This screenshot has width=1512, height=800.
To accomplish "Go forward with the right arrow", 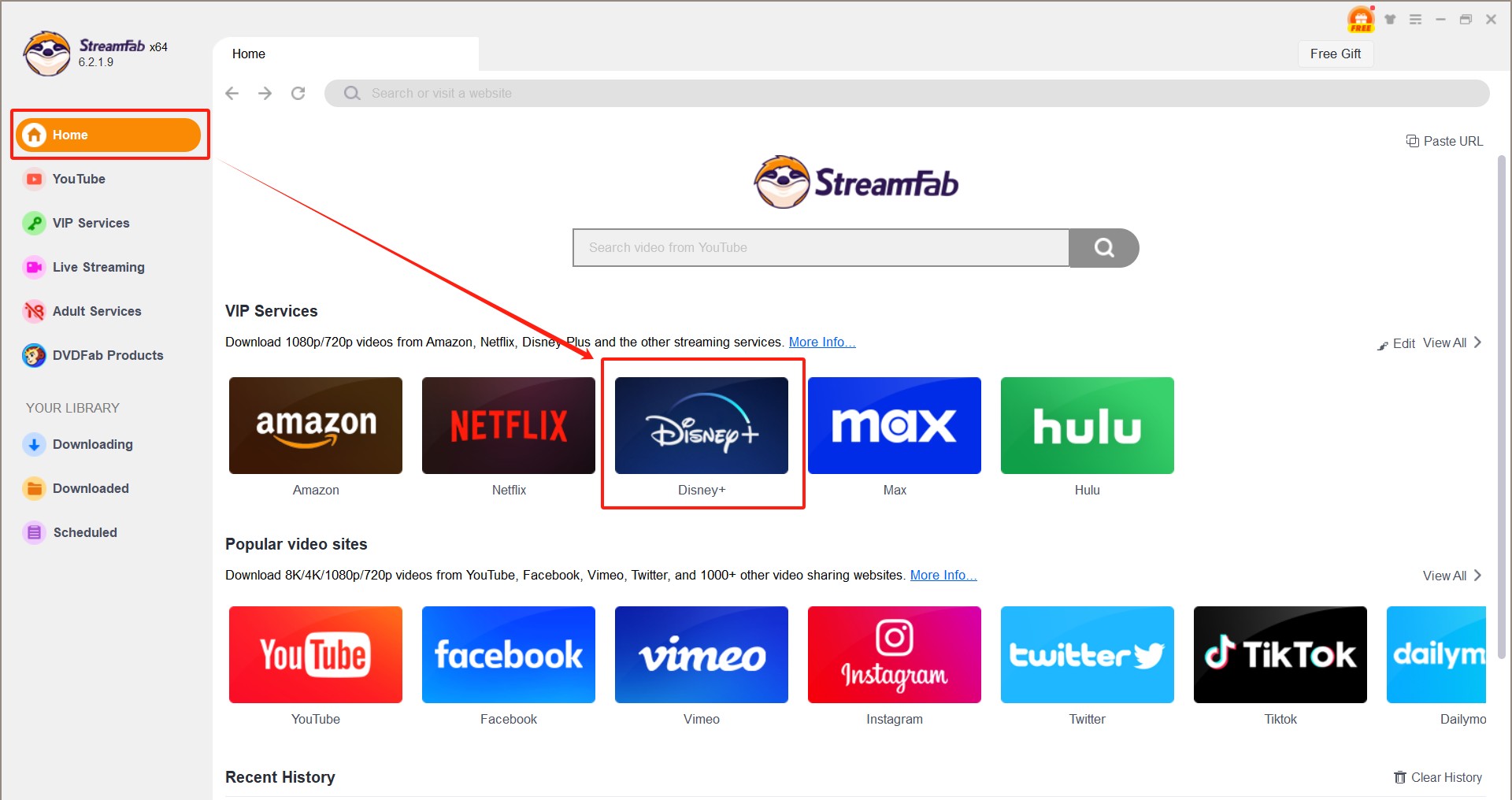I will pos(265,93).
